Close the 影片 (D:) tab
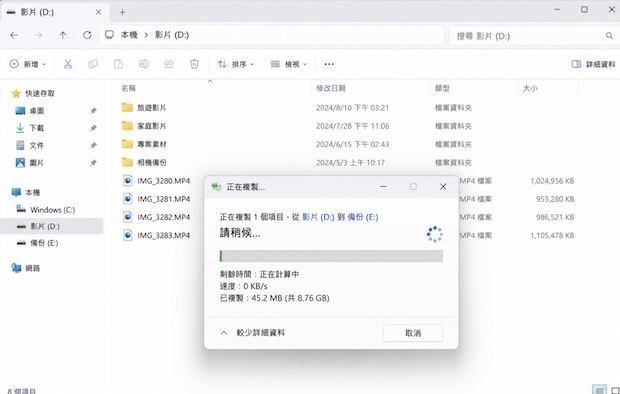This screenshot has width=620, height=394. [x=98, y=12]
